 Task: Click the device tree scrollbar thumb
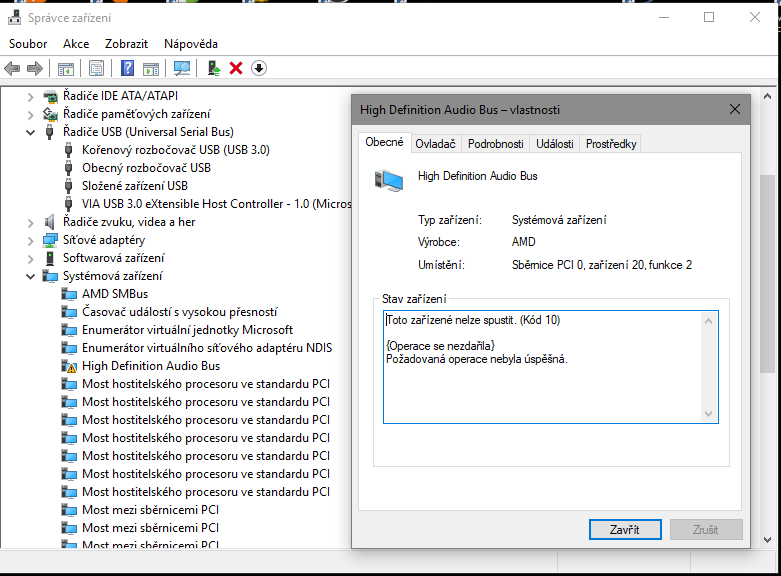[x=768, y=274]
